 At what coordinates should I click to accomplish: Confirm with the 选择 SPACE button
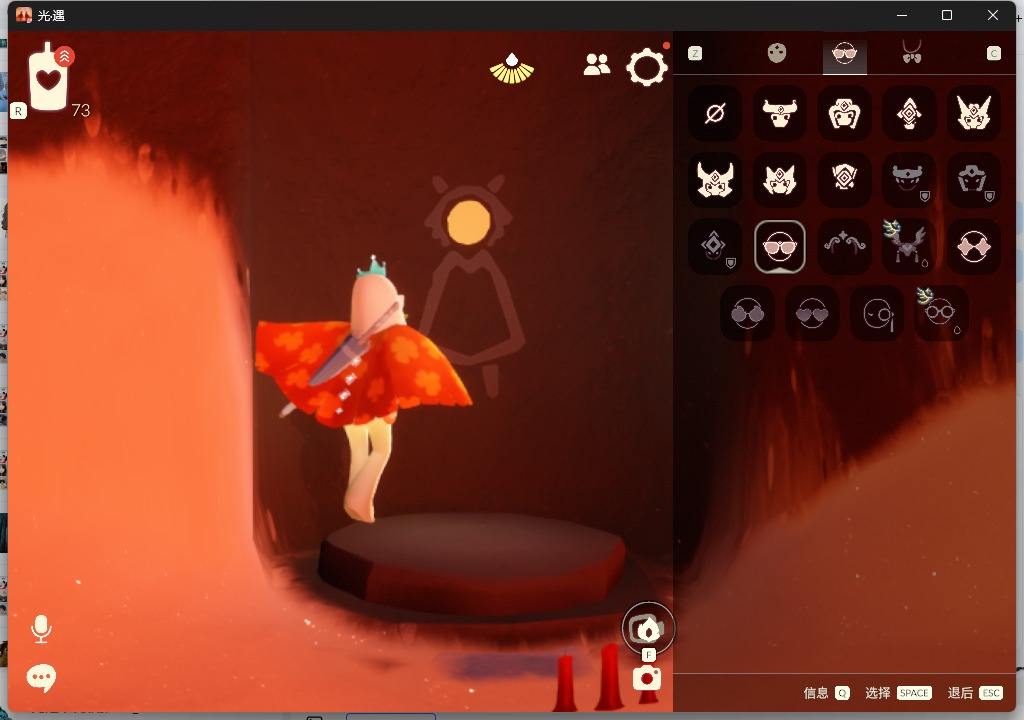click(898, 693)
